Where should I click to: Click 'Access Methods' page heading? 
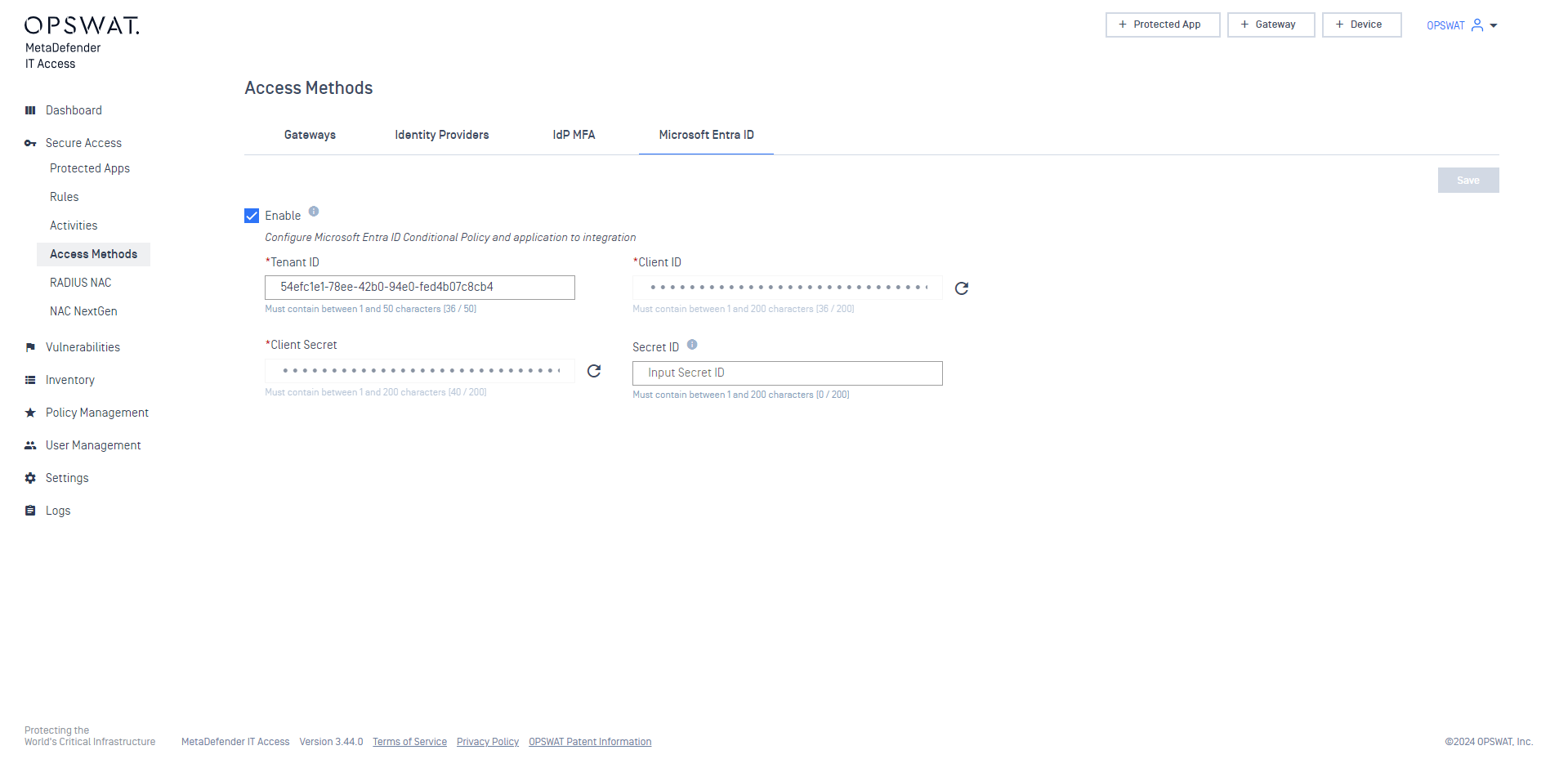[309, 88]
